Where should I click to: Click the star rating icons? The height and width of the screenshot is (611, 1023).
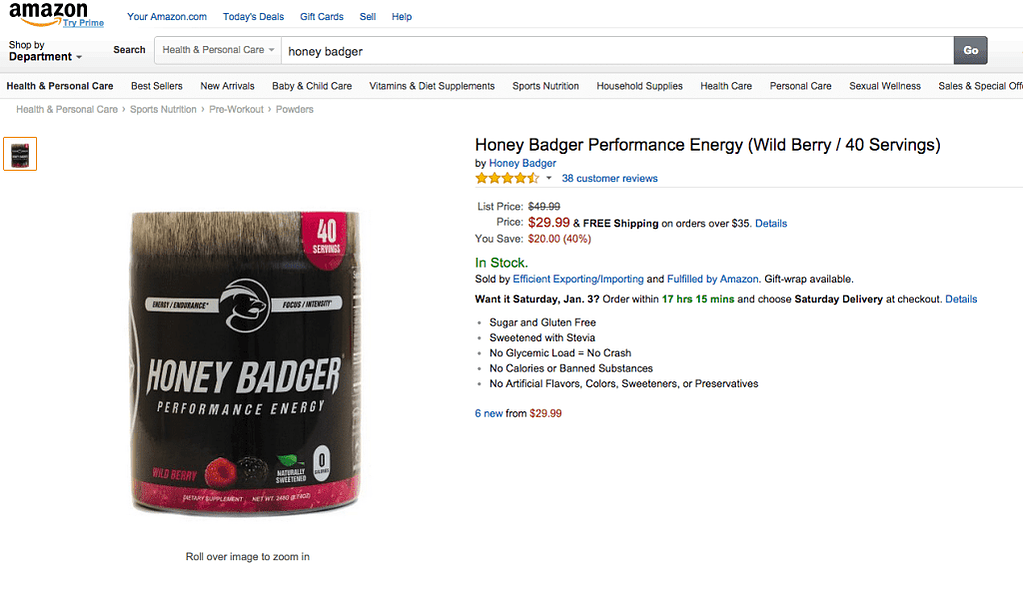pos(507,178)
